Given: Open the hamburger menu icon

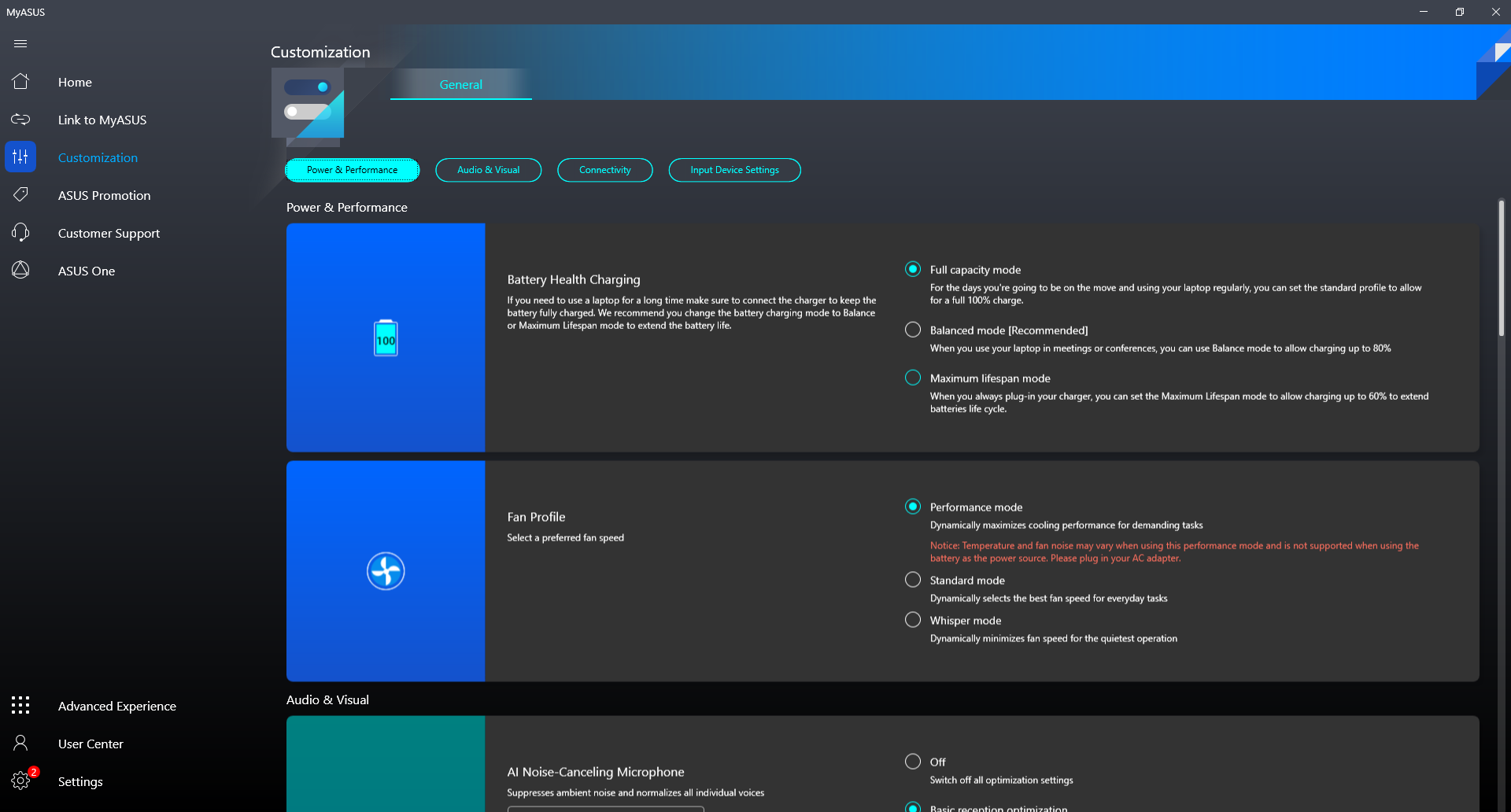Looking at the screenshot, I should tap(20, 44).
